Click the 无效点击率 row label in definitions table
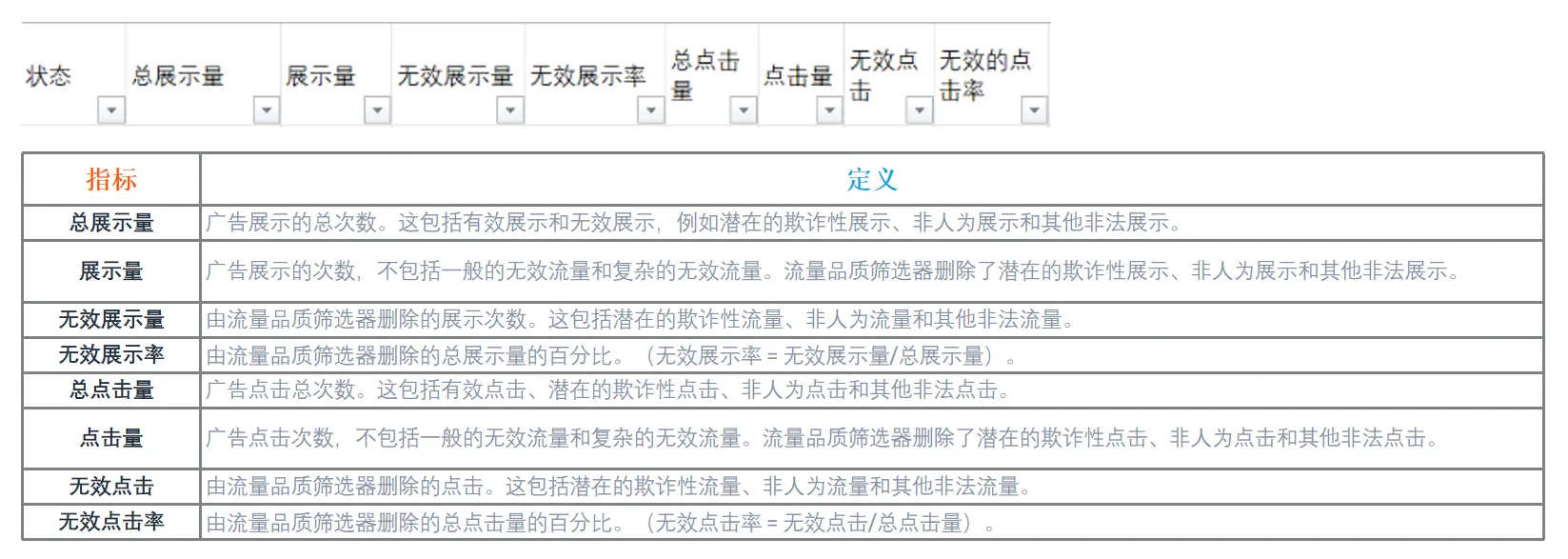 (x=111, y=521)
